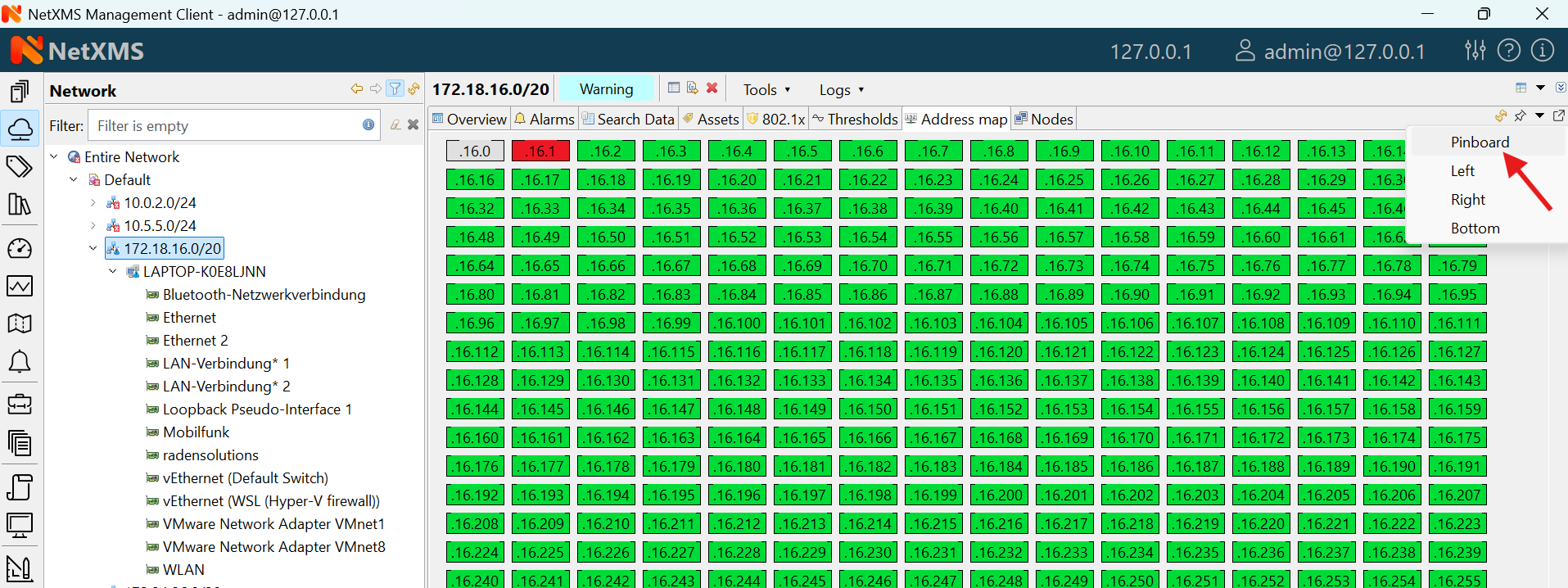Open the Dashboards gauge perspective in sidebar
This screenshot has height=588, width=1568.
tap(20, 248)
